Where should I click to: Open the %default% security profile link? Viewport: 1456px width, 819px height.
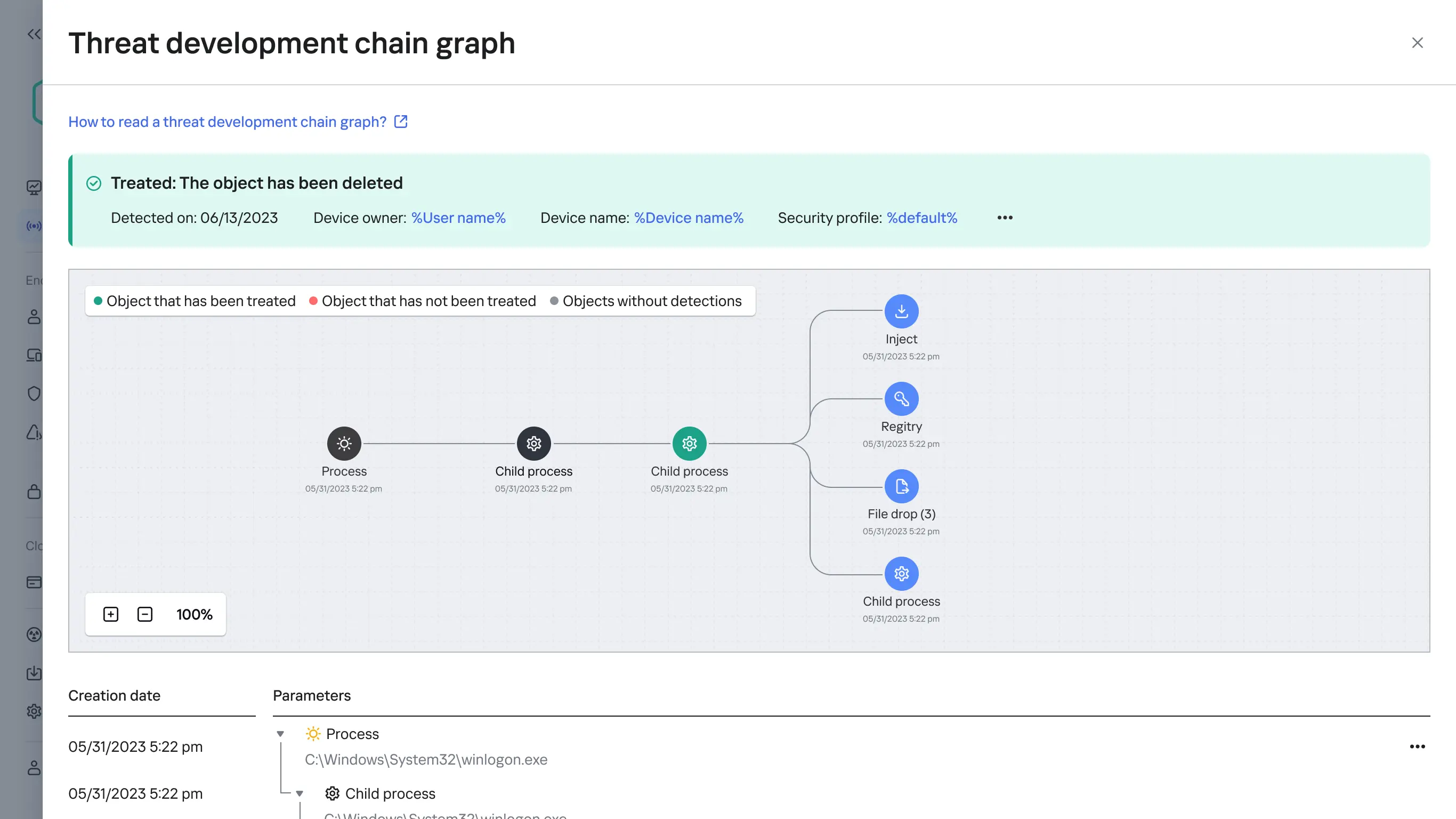pos(921,218)
